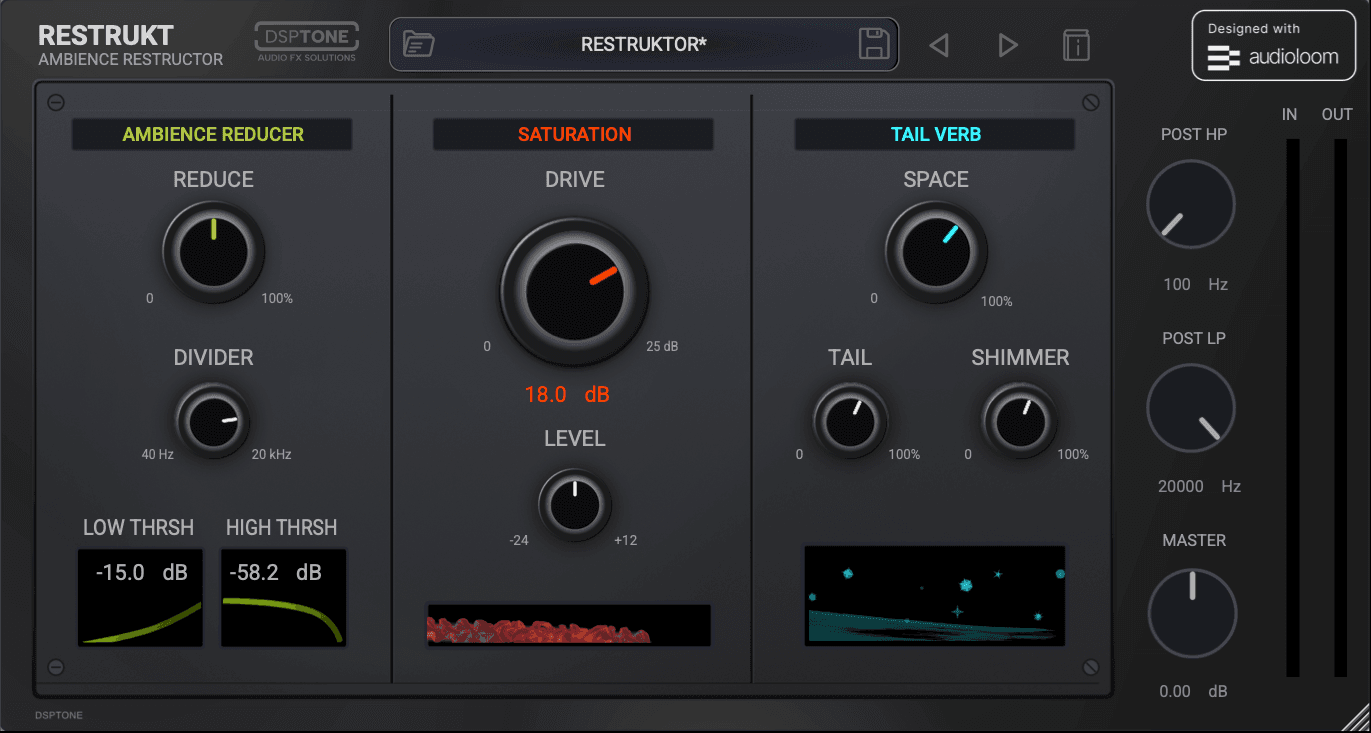
Task: Click the MASTER 0.00 dB value
Action: pos(1193,691)
